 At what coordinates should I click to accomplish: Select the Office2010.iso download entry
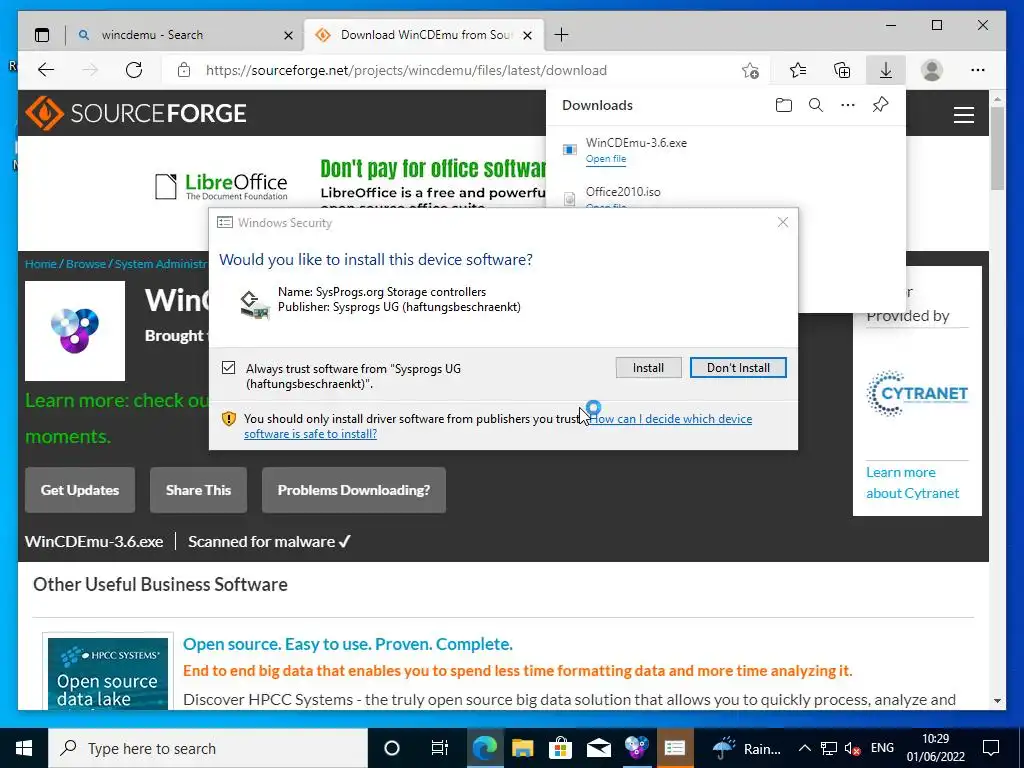click(725, 195)
